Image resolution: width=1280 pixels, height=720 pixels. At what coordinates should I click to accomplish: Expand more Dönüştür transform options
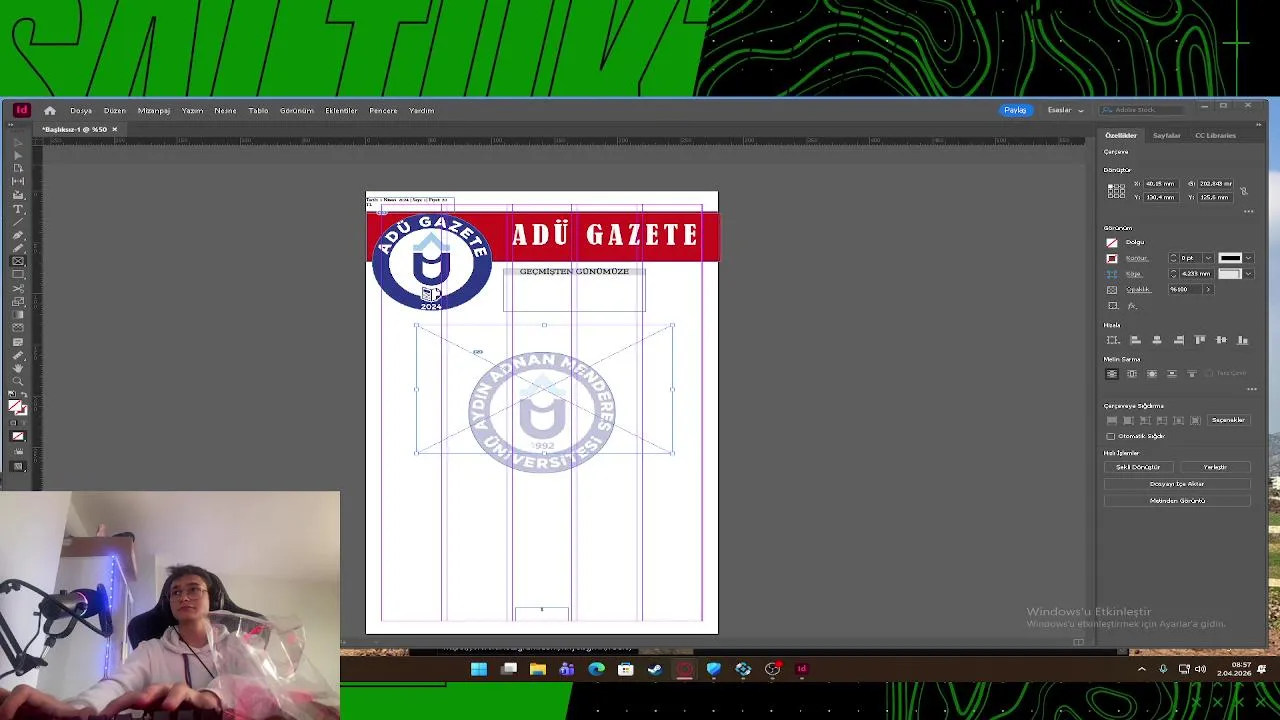coord(1248,212)
